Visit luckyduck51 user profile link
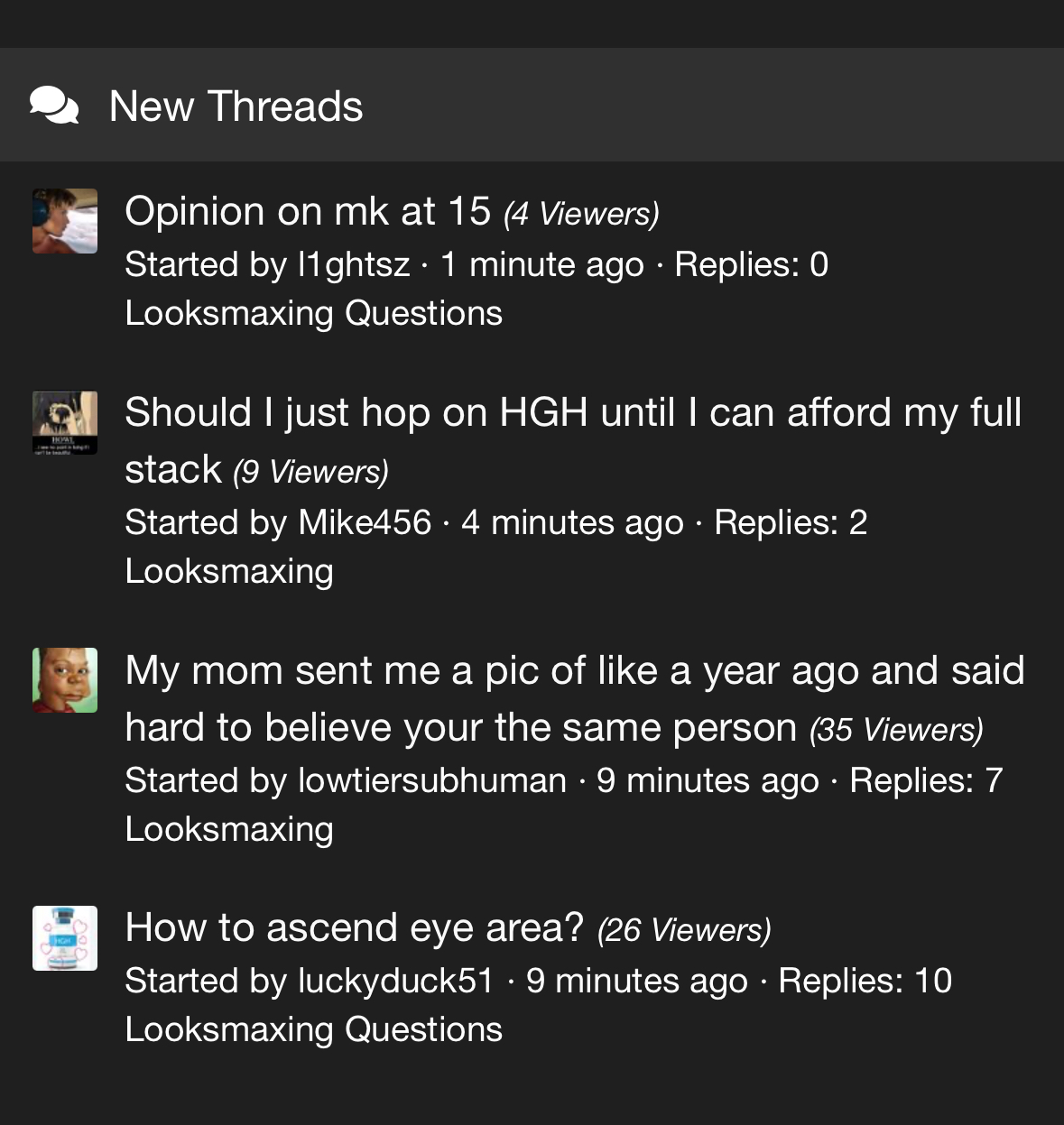This screenshot has width=1064, height=1125. (396, 981)
